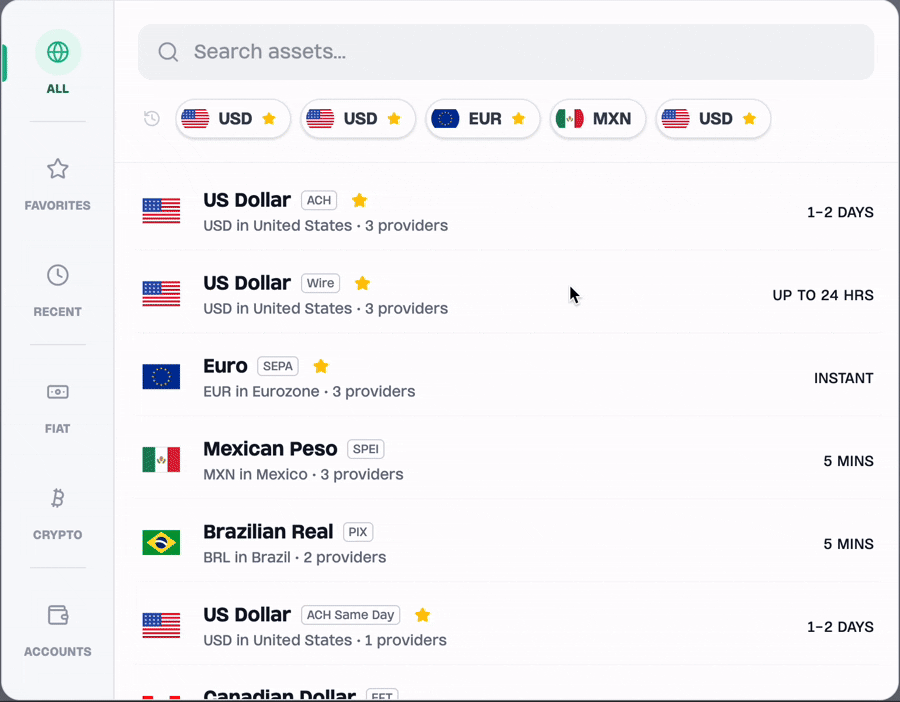The image size is (900, 702).
Task: Click the Accounts wallet icon
Action: coord(58,615)
